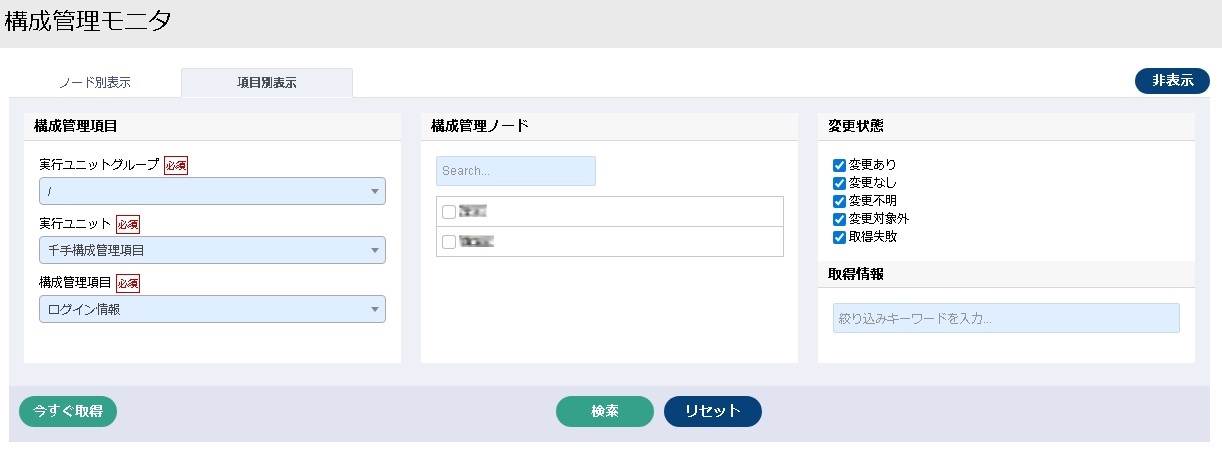The width and height of the screenshot is (1222, 452).
Task: Check the first node checkbox in list
Action: click(x=449, y=212)
